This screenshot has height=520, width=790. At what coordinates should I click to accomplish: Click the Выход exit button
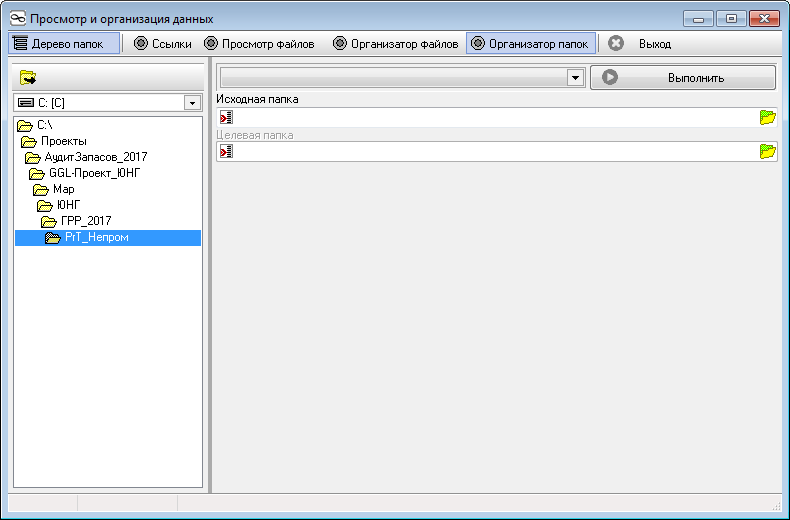[655, 44]
